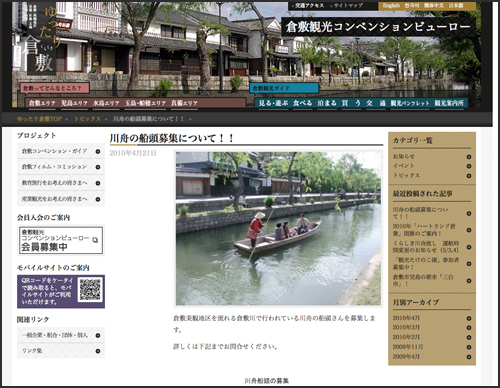This screenshot has height=388, width=500.
Task: Click arrow beside 2010年「ハートランド倉敷」開催のご案内!
Action: (469, 230)
